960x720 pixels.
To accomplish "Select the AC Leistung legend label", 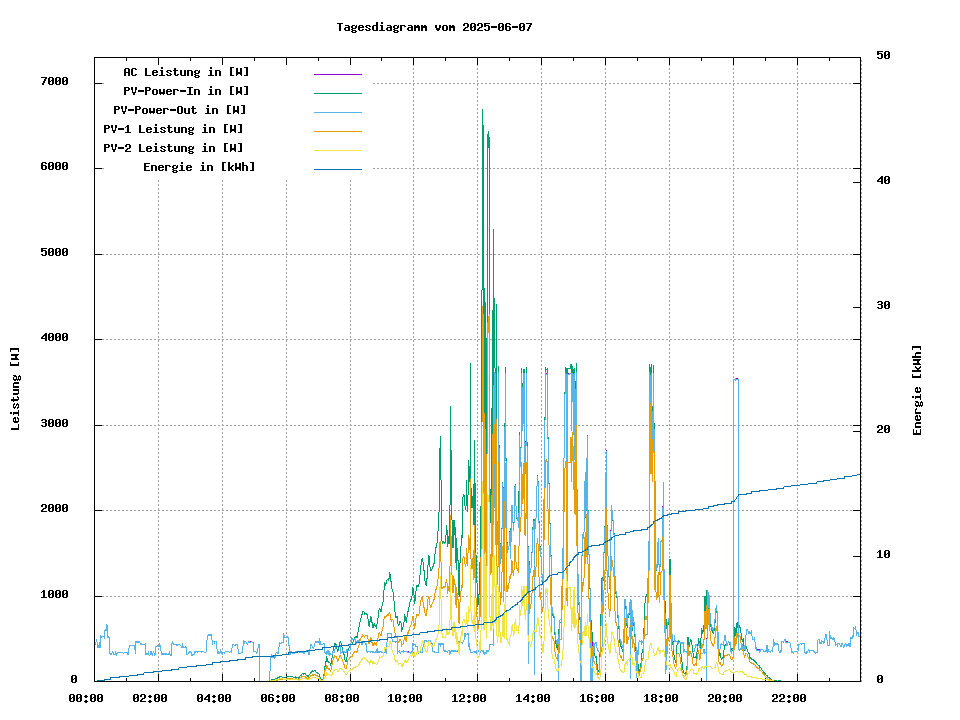I will pyautogui.click(x=186, y=72).
